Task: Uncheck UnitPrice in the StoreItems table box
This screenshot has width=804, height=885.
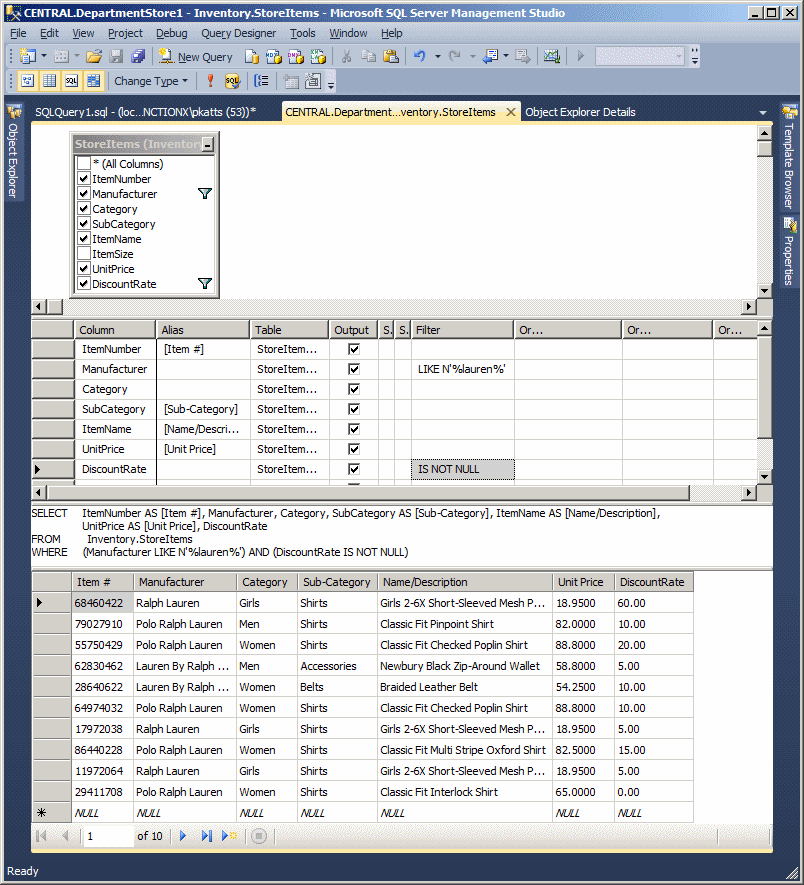Action: (84, 269)
